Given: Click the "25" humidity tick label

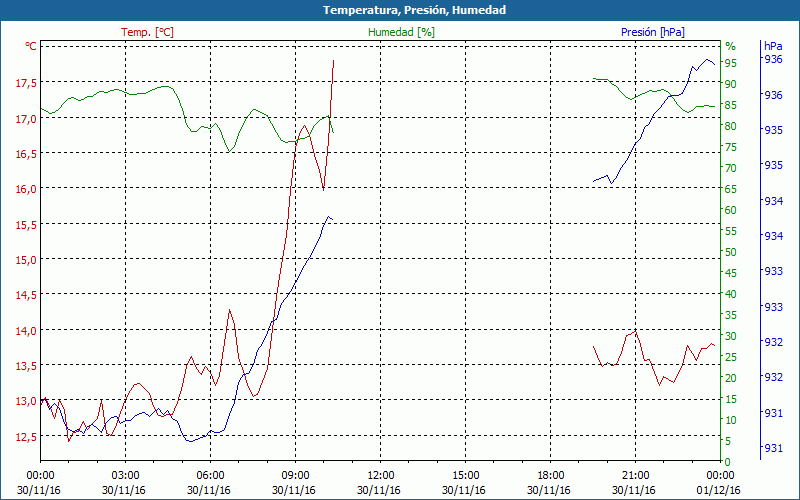Looking at the screenshot, I should [x=731, y=357].
